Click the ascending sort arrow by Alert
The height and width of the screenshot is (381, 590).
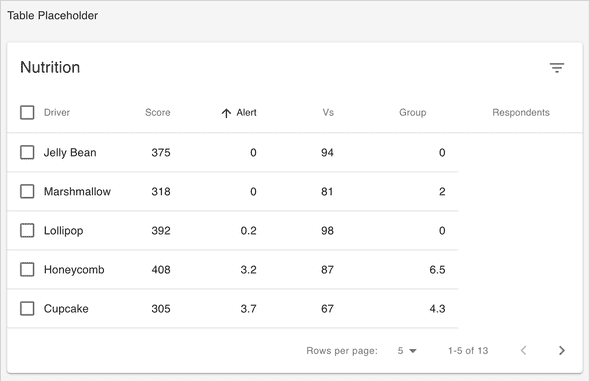point(226,113)
